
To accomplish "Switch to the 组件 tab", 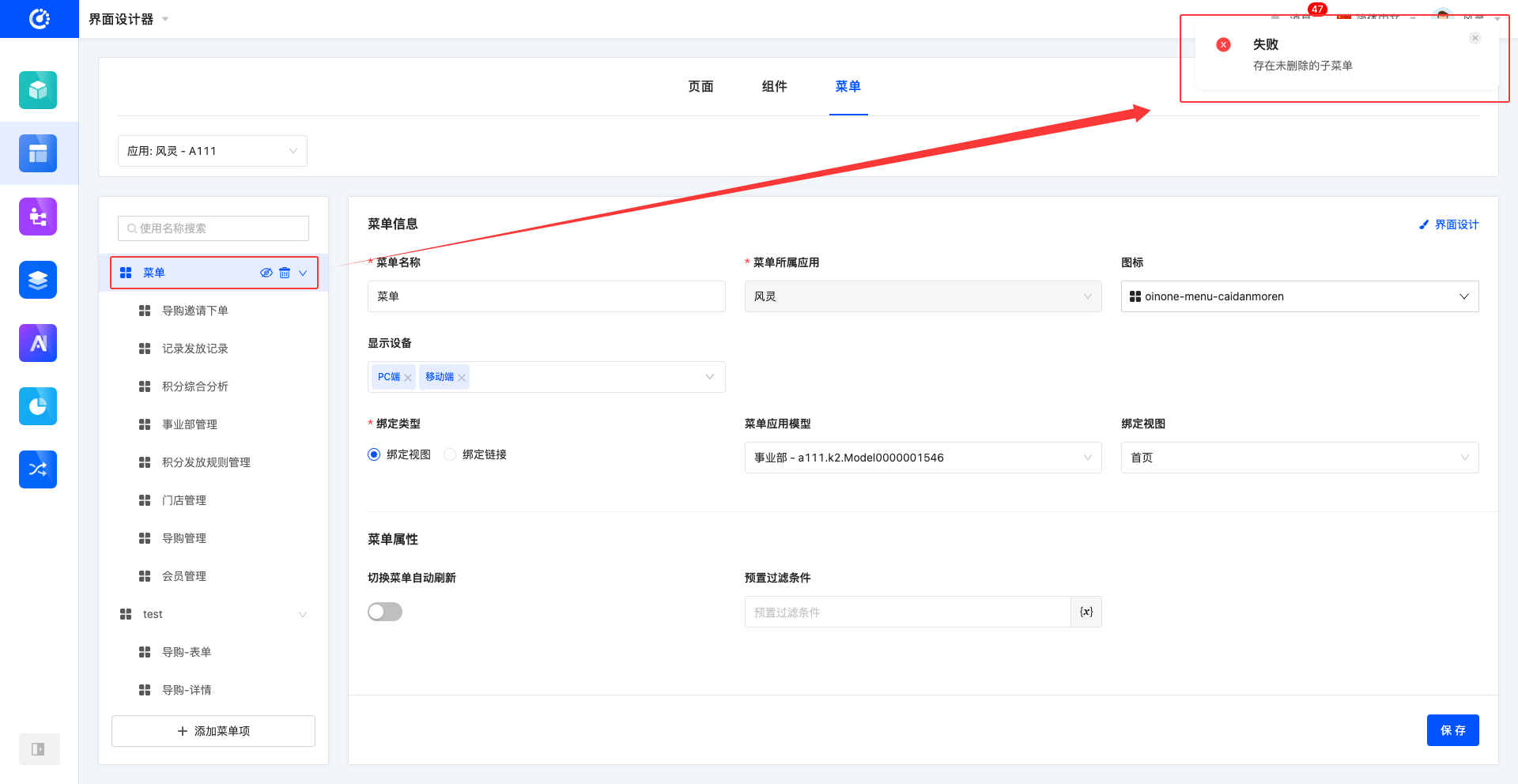I will click(x=774, y=86).
